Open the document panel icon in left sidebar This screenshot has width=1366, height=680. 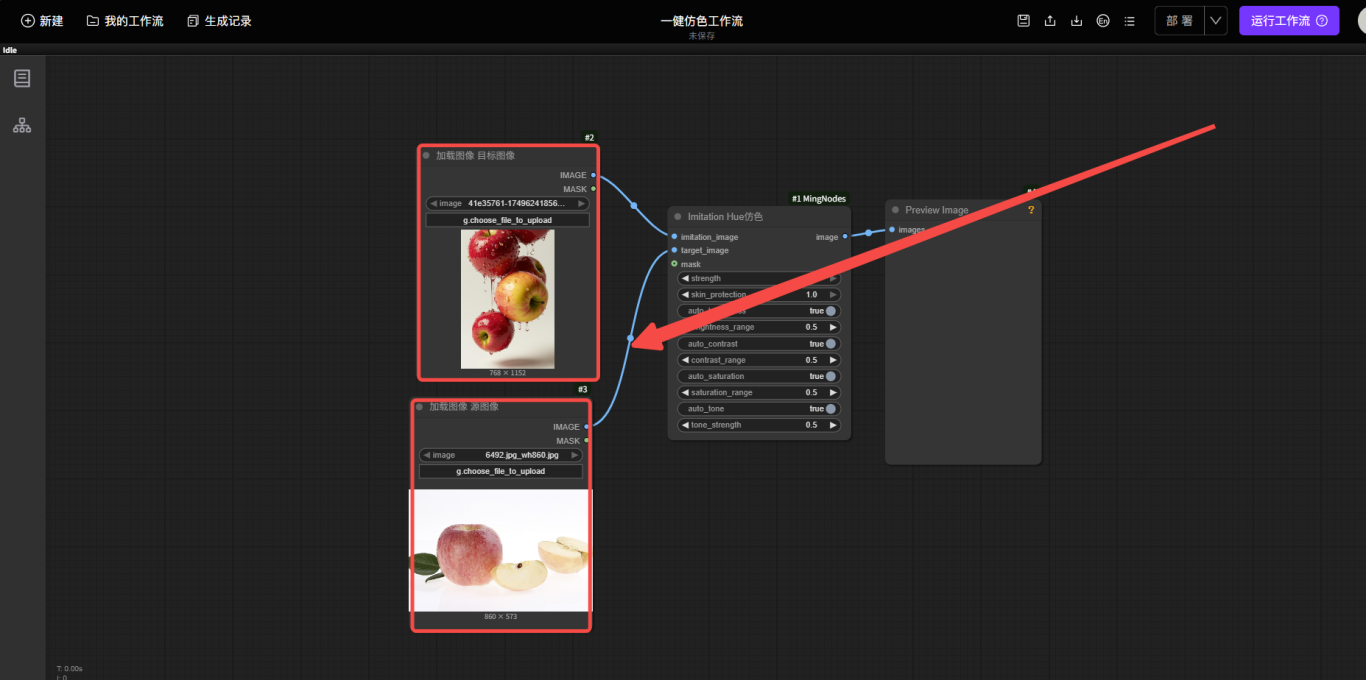coord(22,78)
